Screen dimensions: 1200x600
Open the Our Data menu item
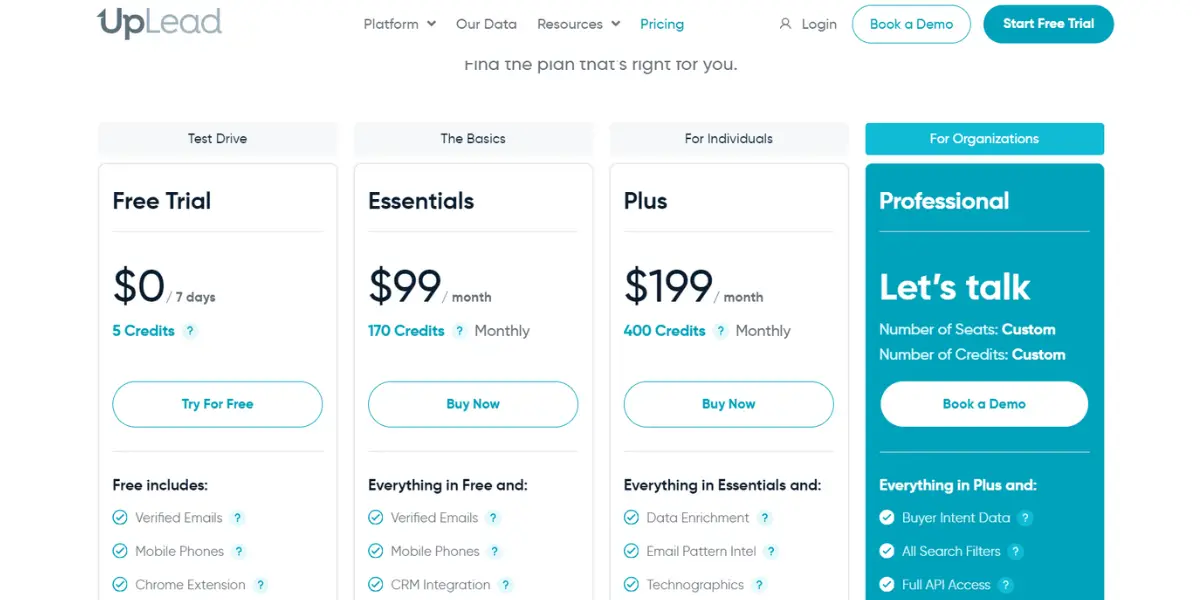(x=486, y=24)
